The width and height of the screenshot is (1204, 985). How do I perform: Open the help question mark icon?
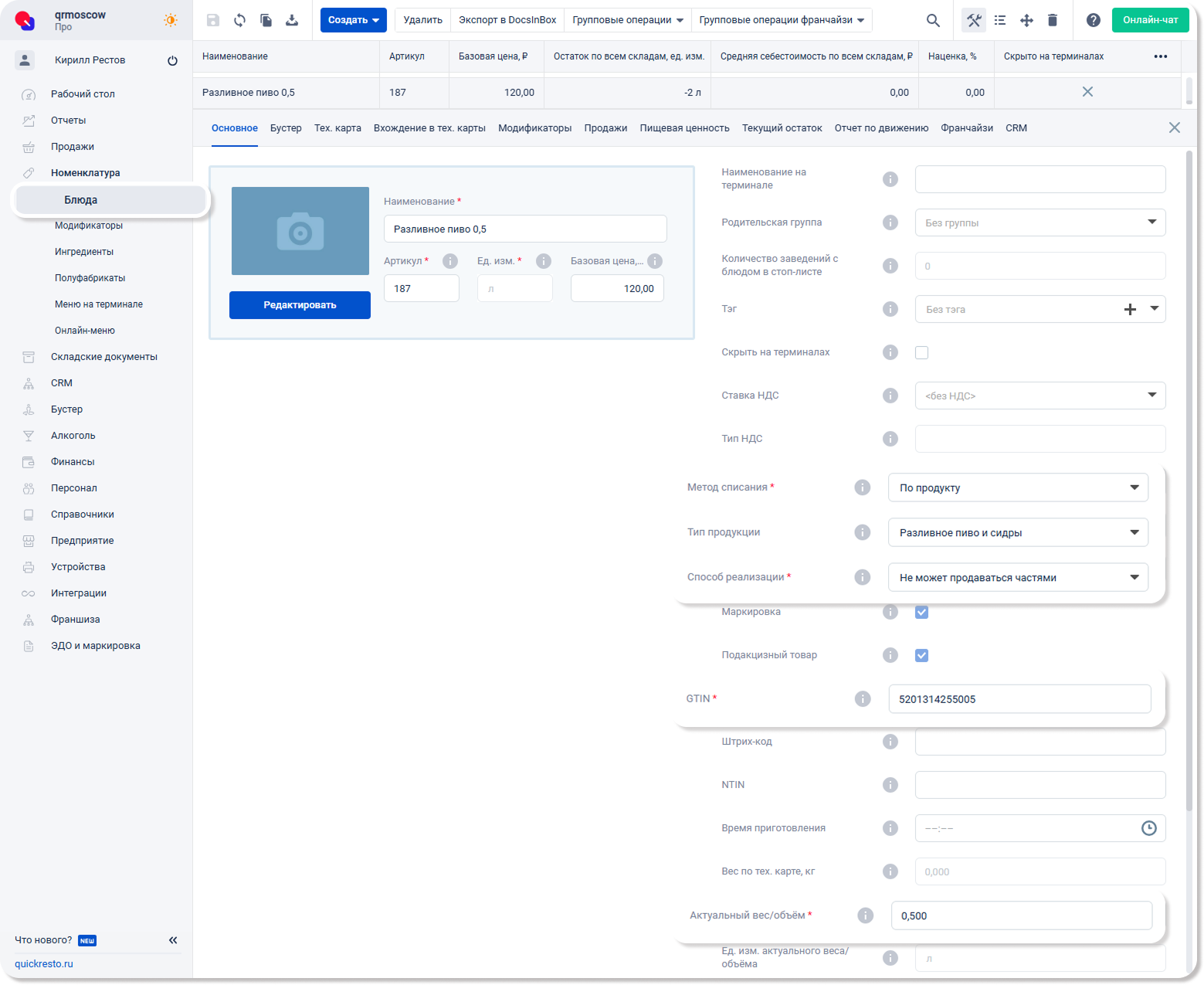pyautogui.click(x=1093, y=20)
